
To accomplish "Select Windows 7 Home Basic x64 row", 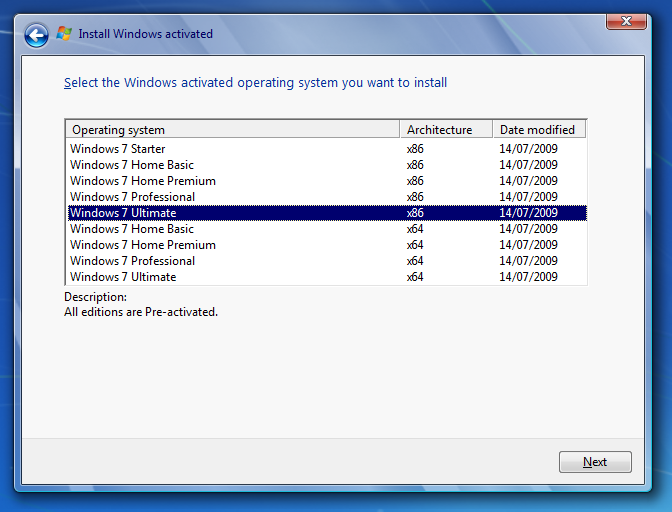I will (x=327, y=229).
